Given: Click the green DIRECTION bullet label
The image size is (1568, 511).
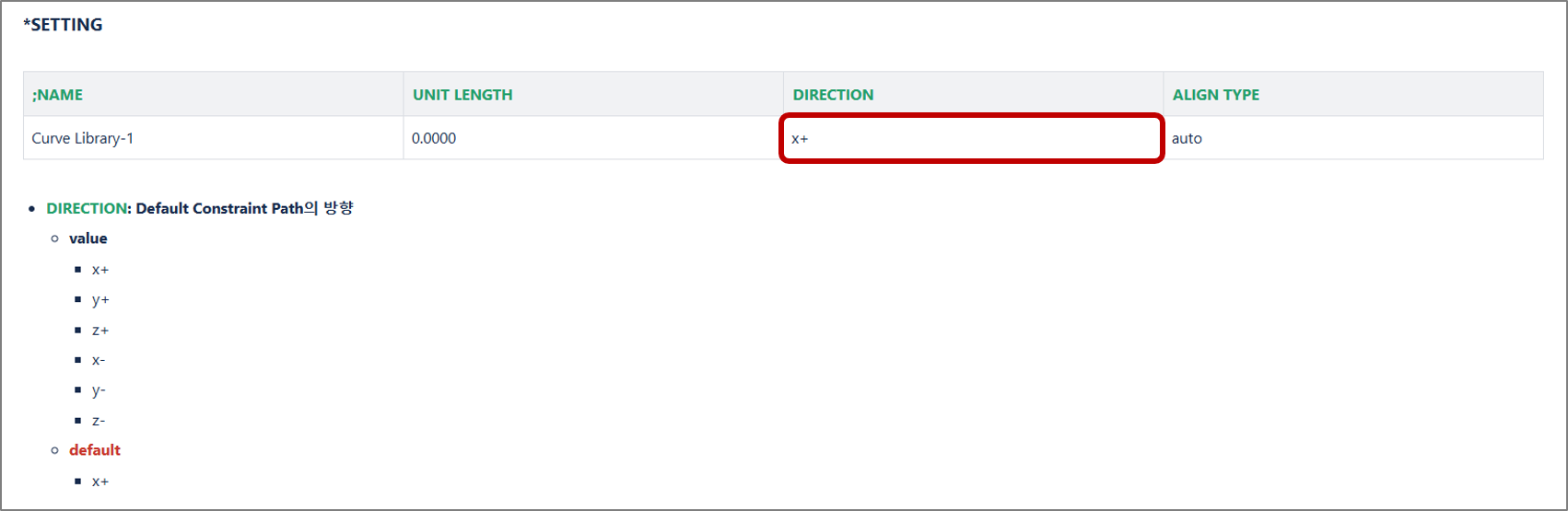Looking at the screenshot, I should click(87, 208).
